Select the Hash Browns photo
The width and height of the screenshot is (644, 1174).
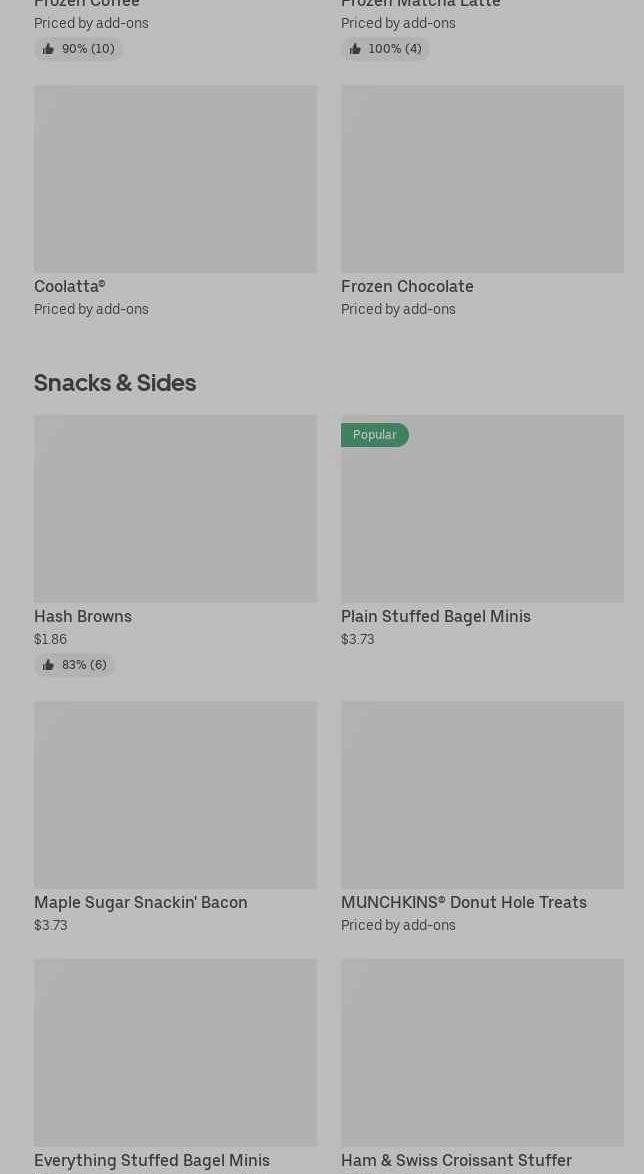(175, 509)
